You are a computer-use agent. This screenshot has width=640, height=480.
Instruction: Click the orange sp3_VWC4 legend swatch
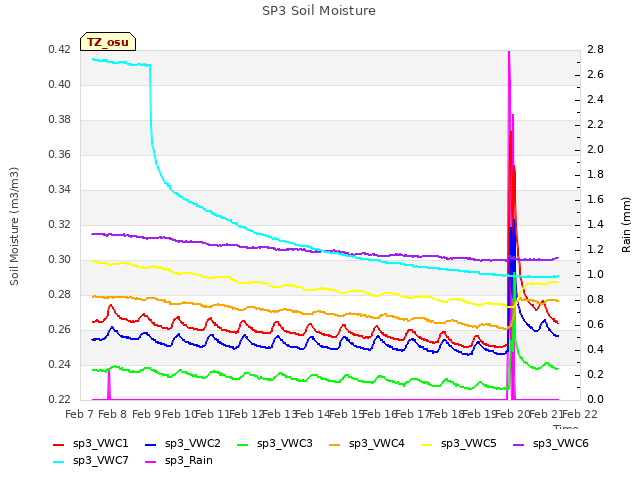pyautogui.click(x=335, y=444)
